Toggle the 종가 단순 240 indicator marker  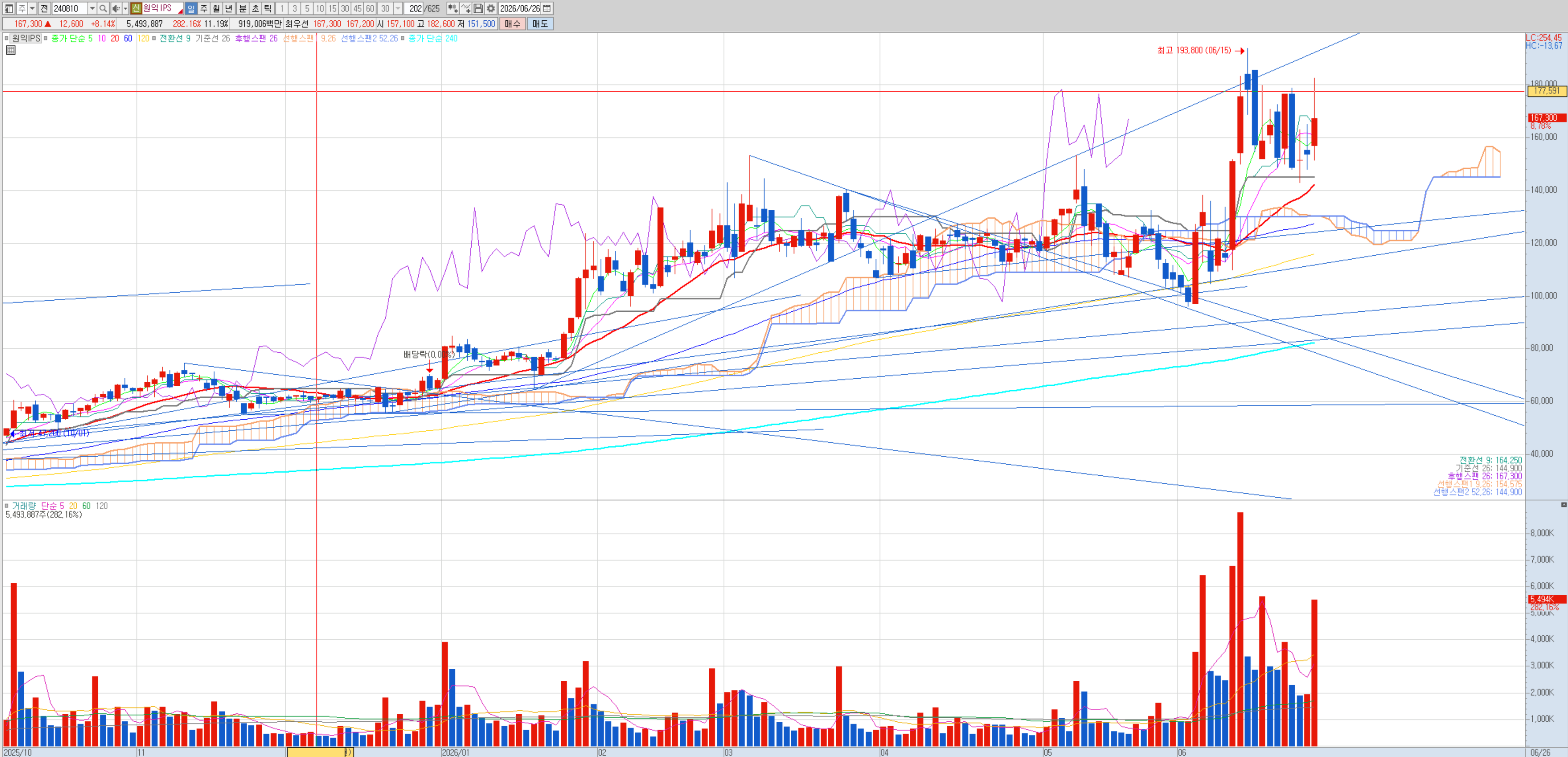[x=403, y=38]
